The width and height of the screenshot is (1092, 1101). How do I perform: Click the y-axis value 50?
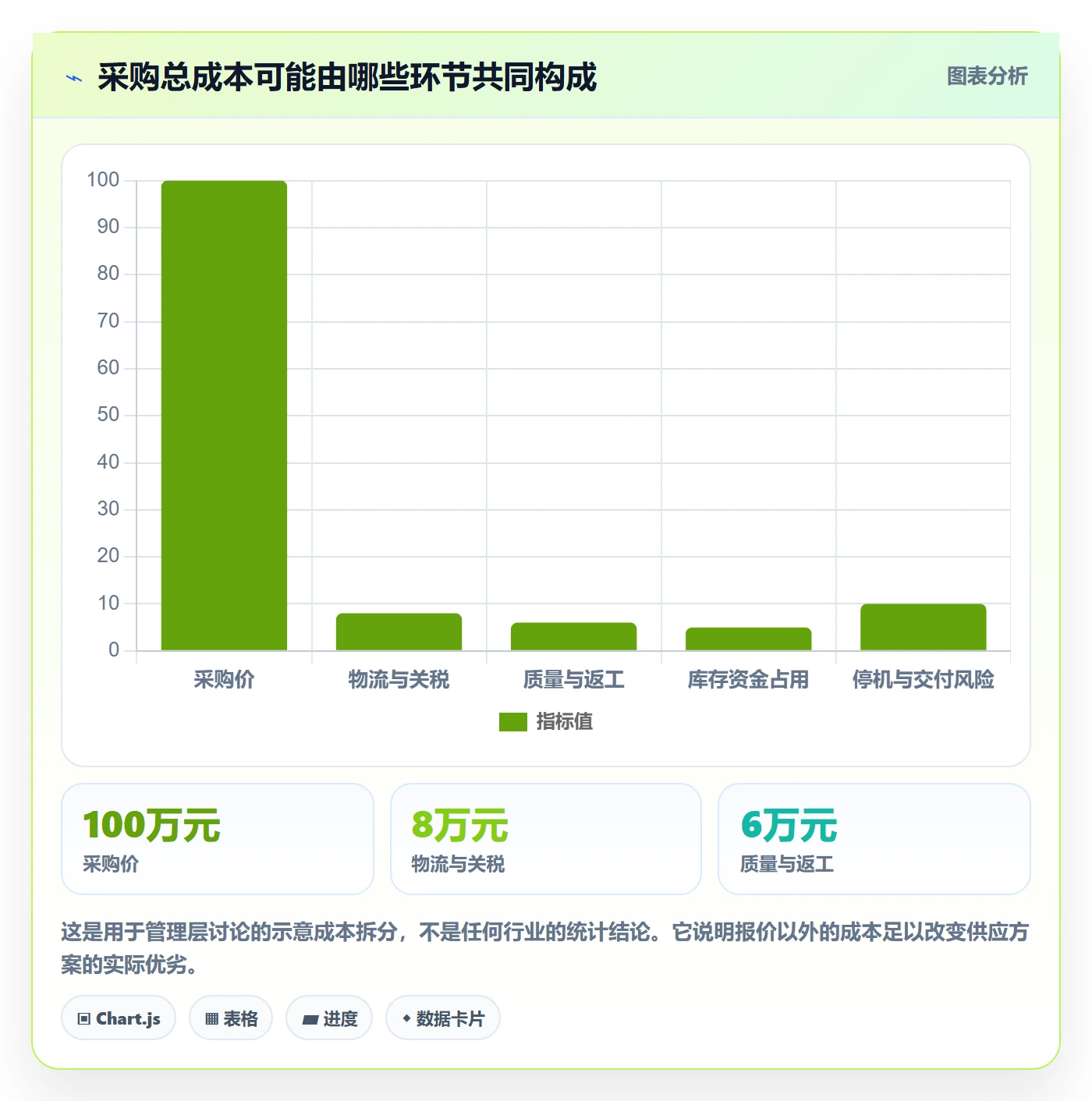tap(108, 415)
